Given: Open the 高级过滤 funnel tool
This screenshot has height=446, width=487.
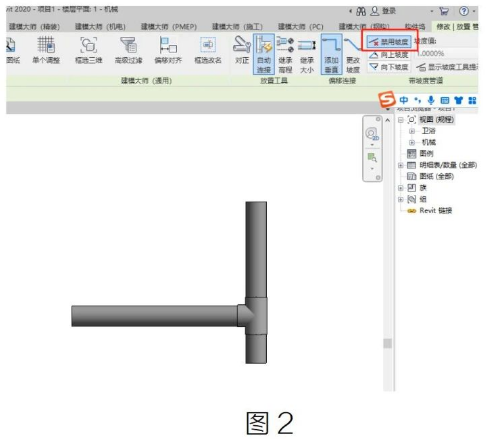Looking at the screenshot, I should pyautogui.click(x=128, y=50).
